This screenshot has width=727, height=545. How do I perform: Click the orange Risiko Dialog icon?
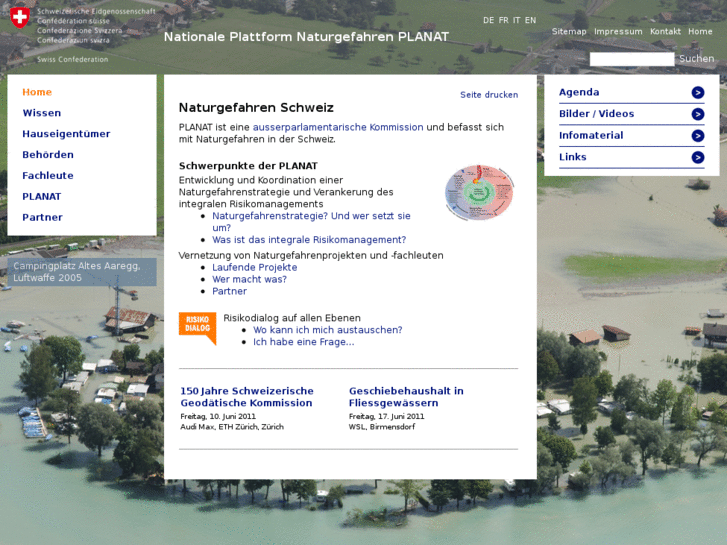(x=198, y=328)
